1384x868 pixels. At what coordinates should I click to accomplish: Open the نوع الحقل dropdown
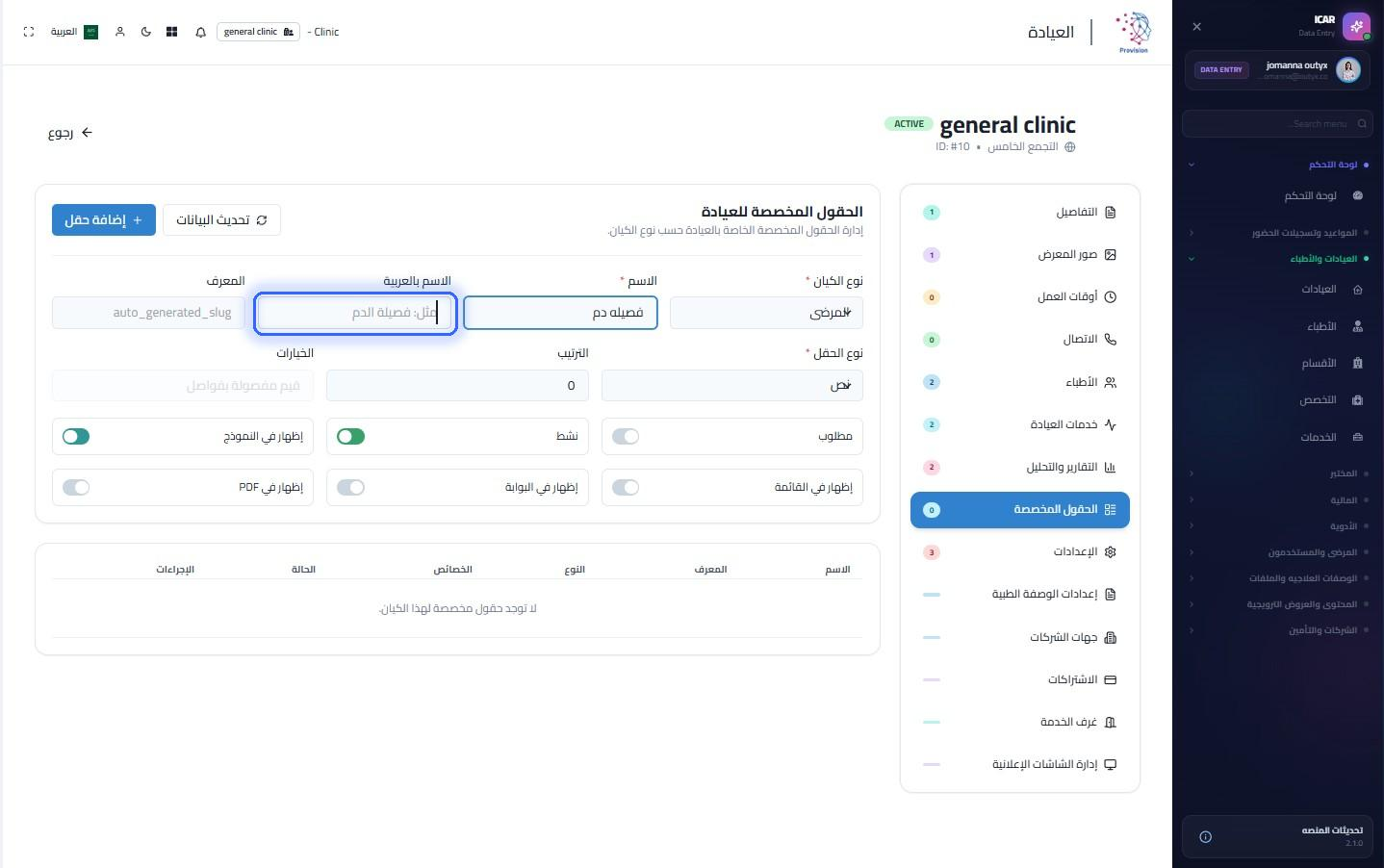click(x=732, y=386)
